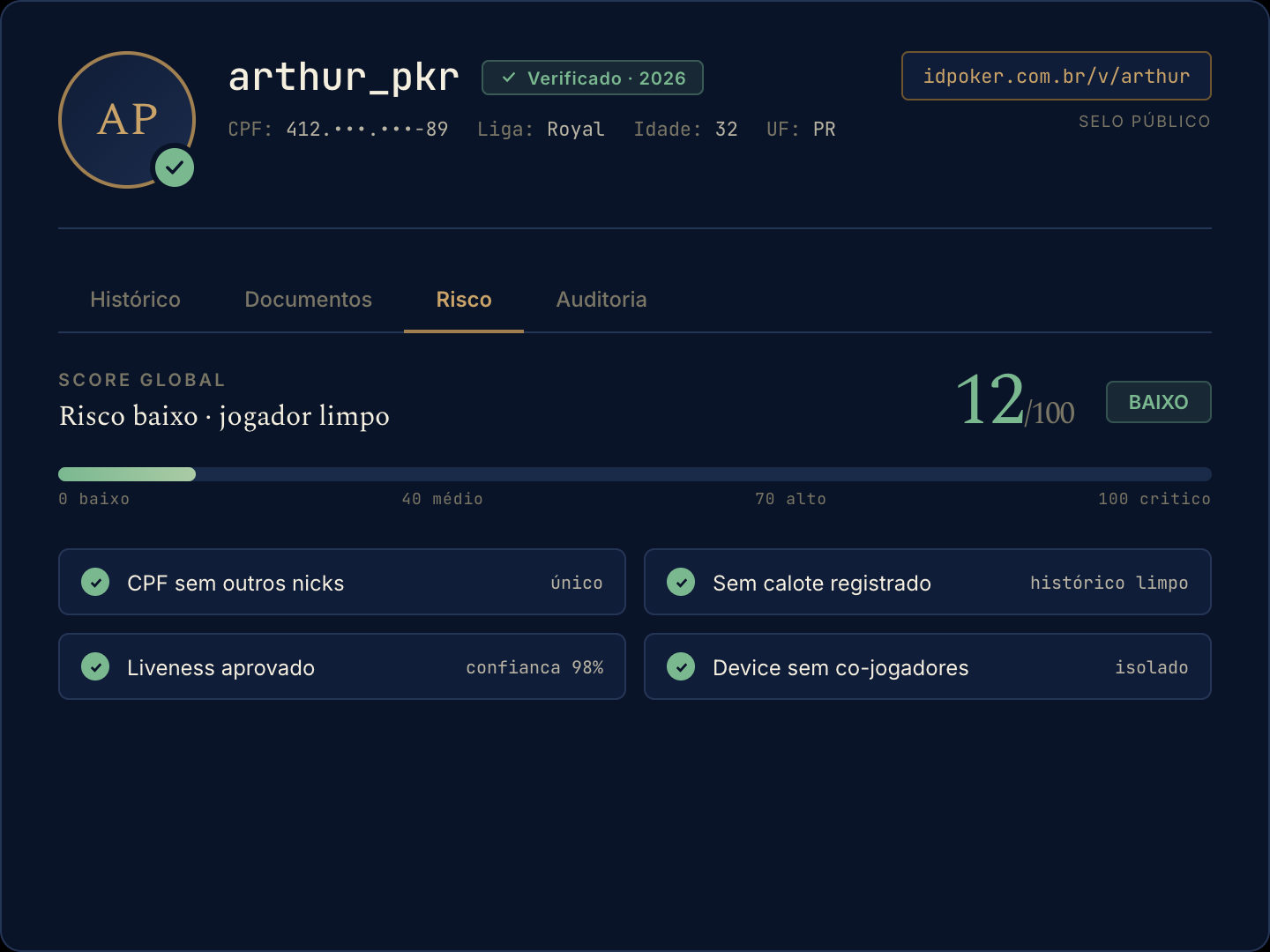Click the AP avatar circle
The width and height of the screenshot is (1270, 952).
pyautogui.click(x=127, y=120)
